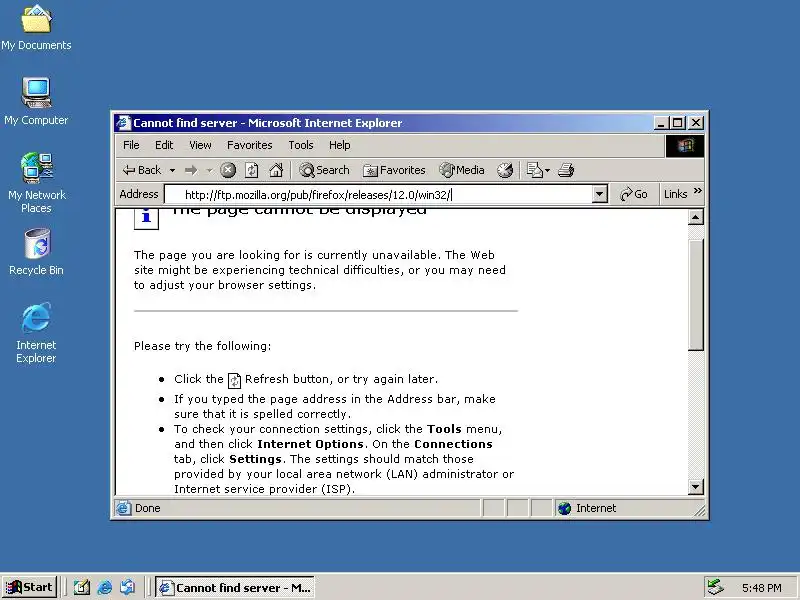Image resolution: width=800 pixels, height=600 pixels.
Task: Click the 'Cannot find server' taskbar button
Action: pos(235,588)
